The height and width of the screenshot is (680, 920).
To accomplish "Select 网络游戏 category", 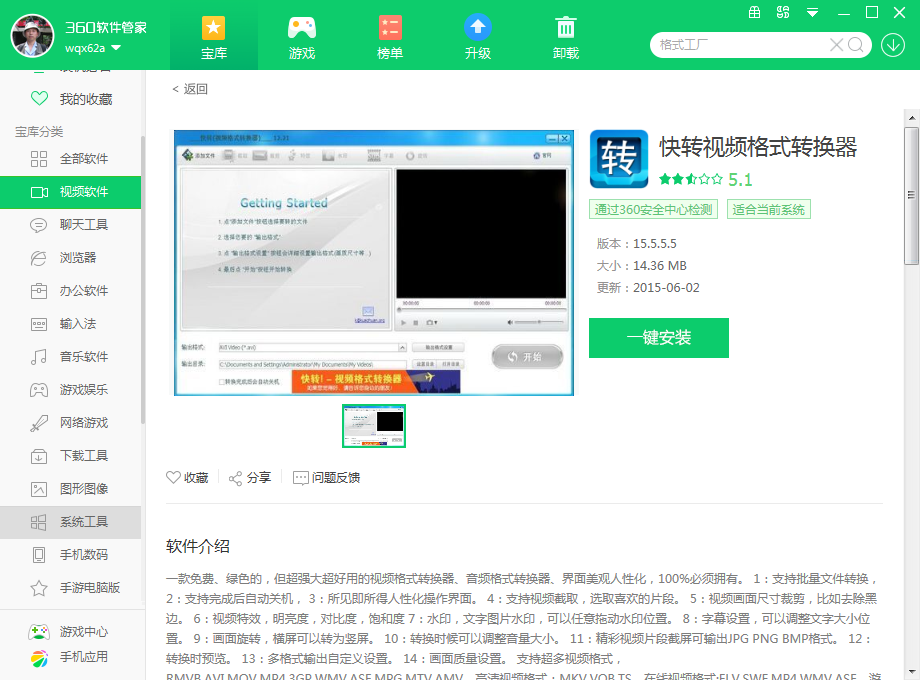I will point(70,422).
